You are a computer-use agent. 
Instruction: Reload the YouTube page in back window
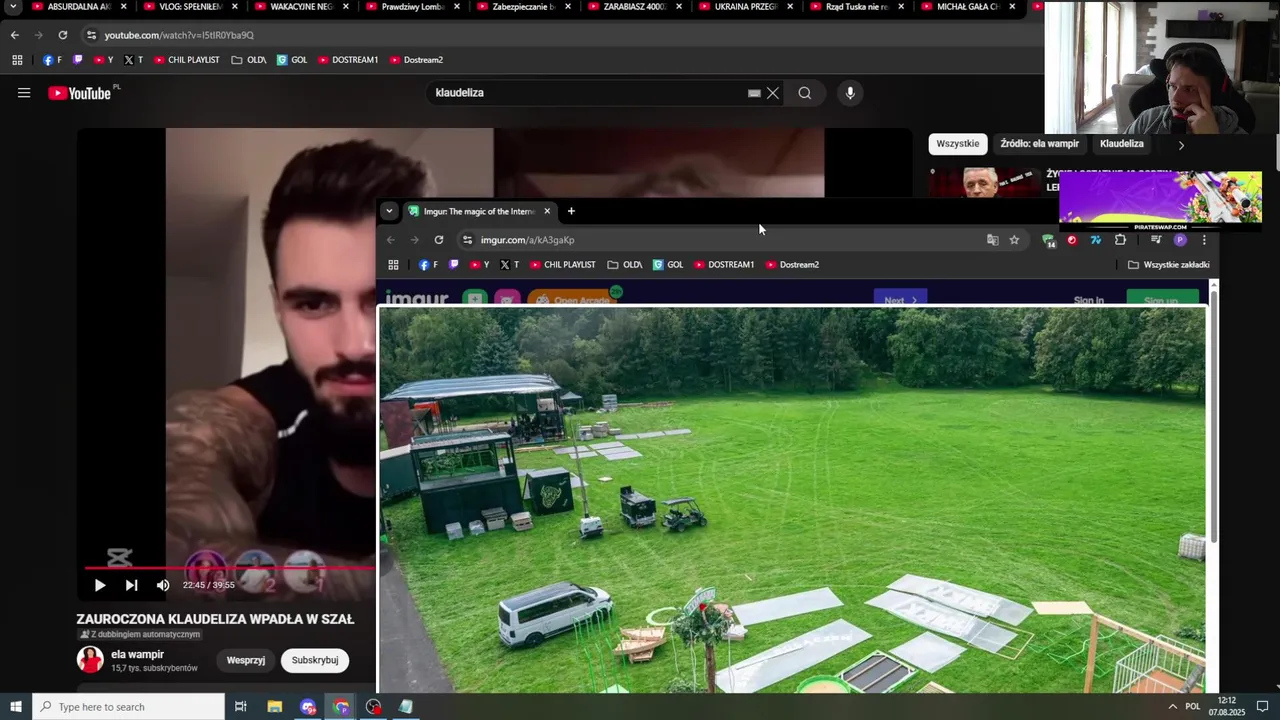(62, 35)
